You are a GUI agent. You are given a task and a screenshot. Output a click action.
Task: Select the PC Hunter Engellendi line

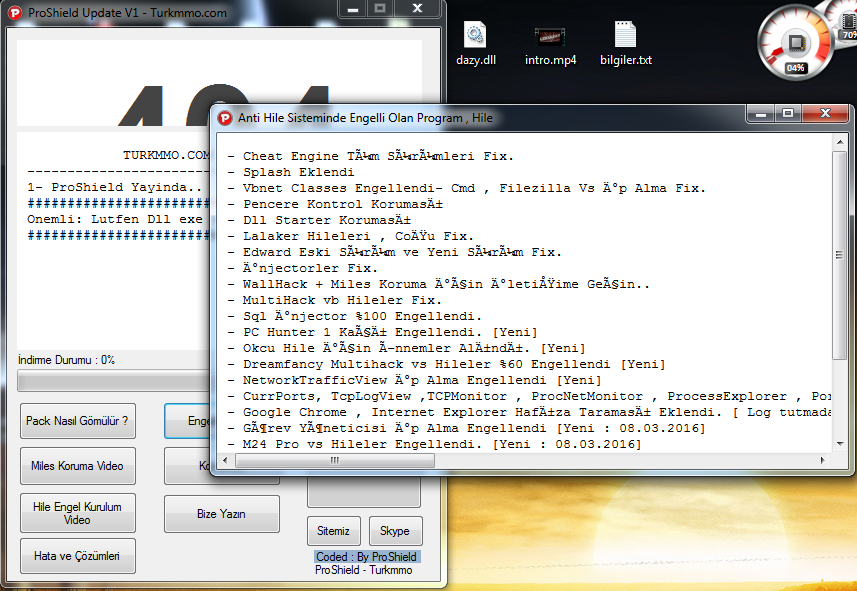pyautogui.click(x=383, y=332)
